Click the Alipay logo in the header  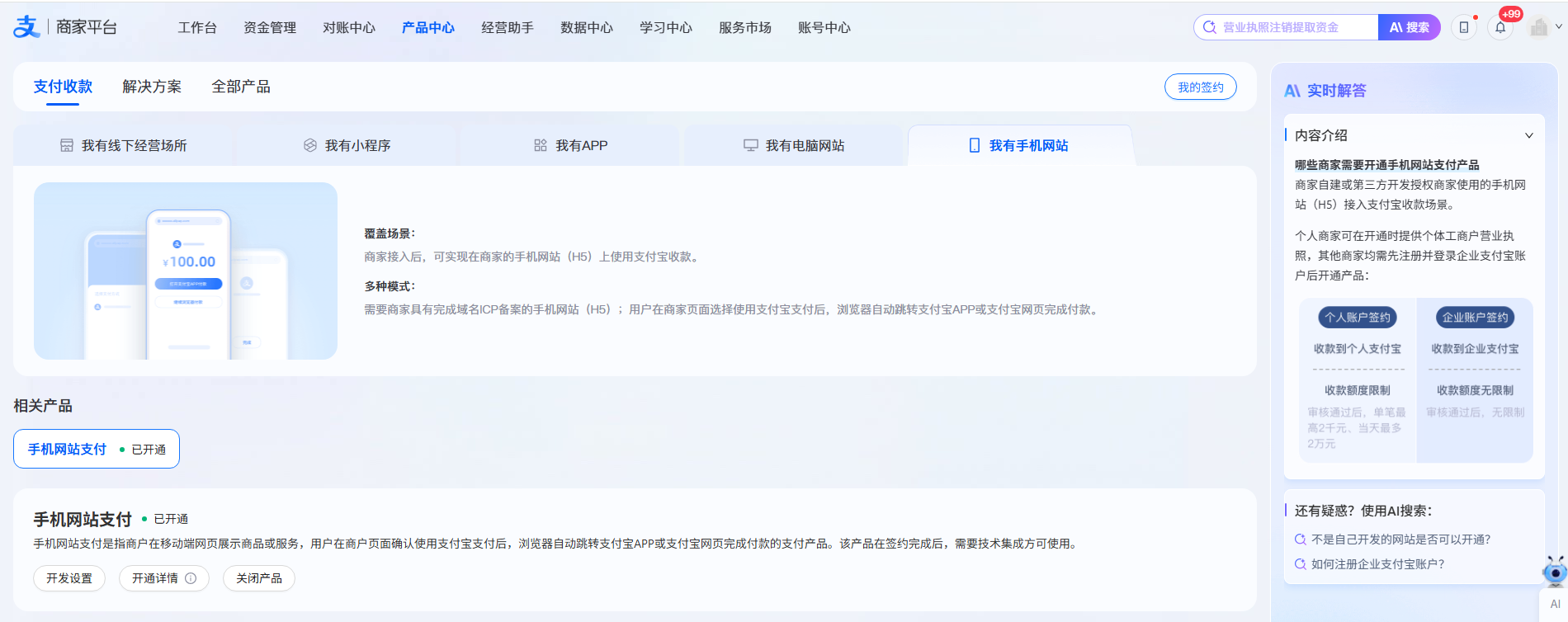[26, 27]
